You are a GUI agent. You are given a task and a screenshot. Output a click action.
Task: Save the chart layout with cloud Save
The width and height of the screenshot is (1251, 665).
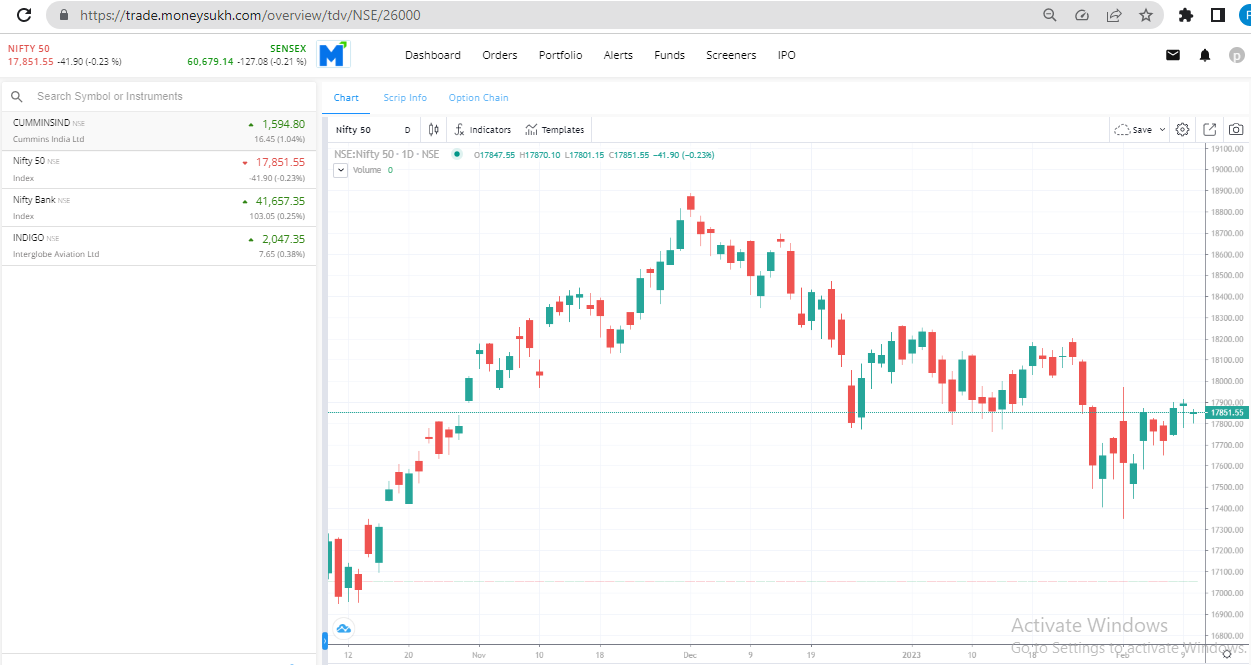[1134, 130]
